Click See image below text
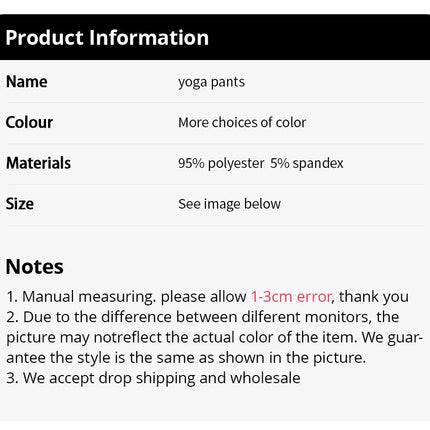 [x=229, y=204]
